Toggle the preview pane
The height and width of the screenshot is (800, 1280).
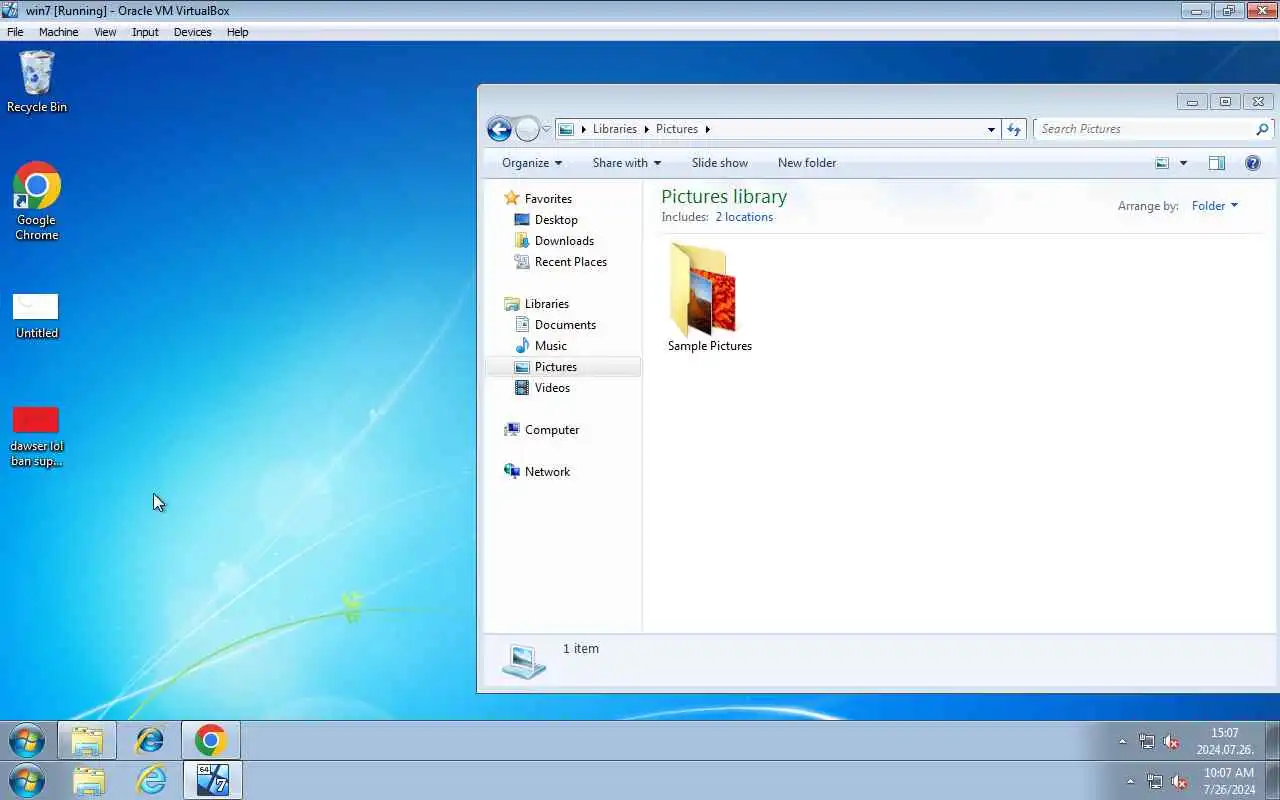(x=1216, y=163)
